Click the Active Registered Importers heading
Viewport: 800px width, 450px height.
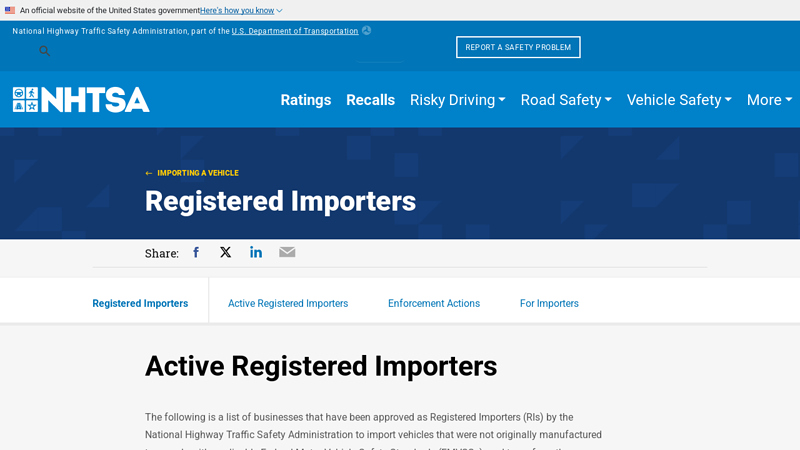(x=321, y=366)
